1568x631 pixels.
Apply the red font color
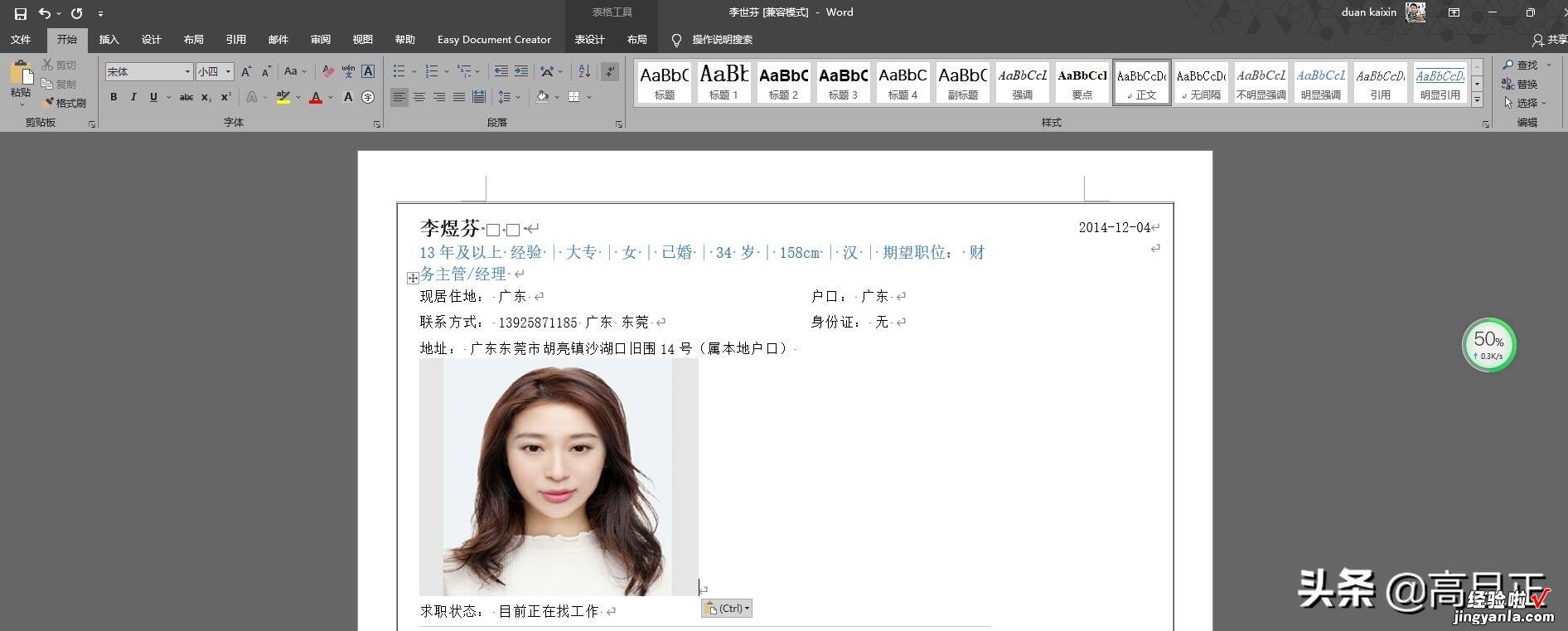pos(316,97)
